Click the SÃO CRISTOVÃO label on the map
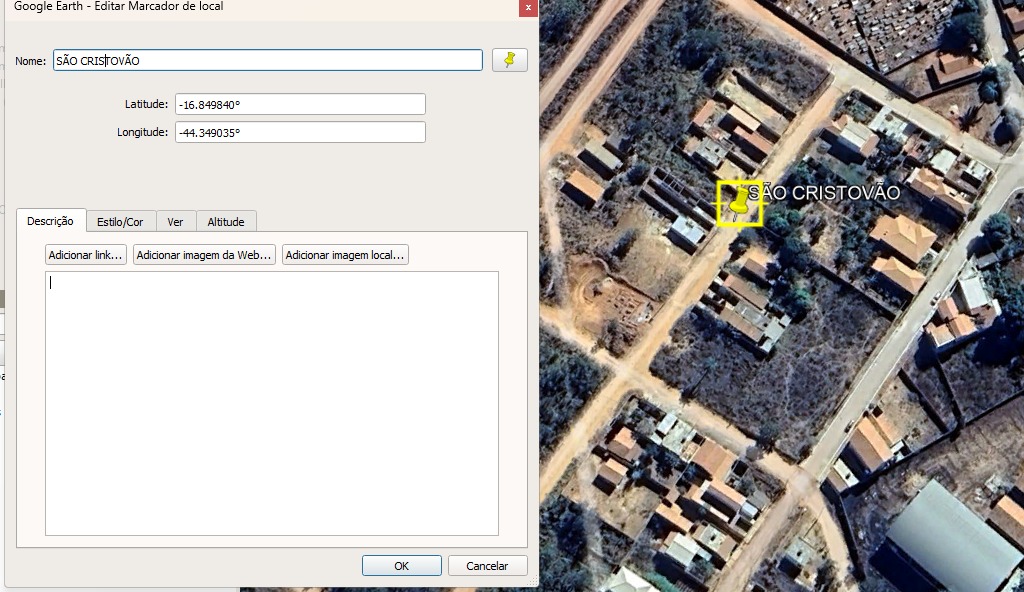 pos(824,193)
